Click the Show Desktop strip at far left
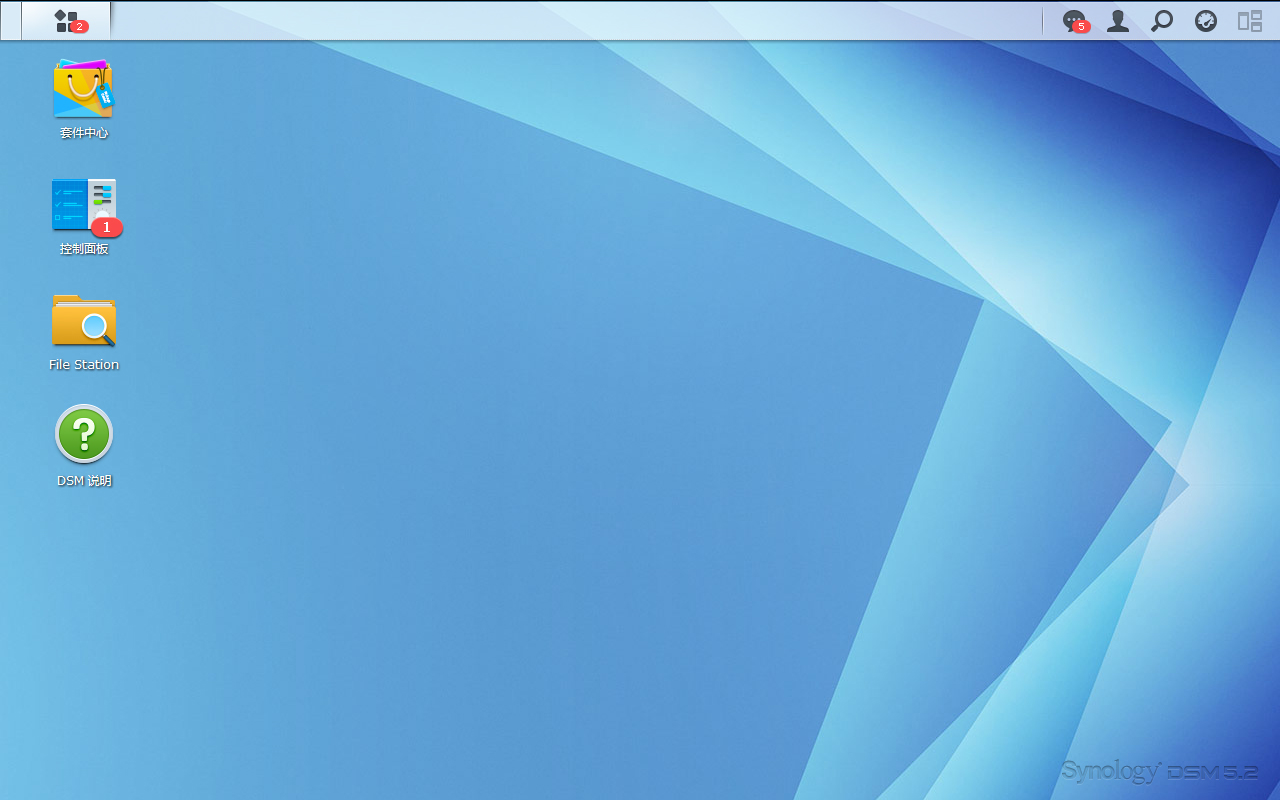Screen dimensions: 1280x800 tap(10, 20)
